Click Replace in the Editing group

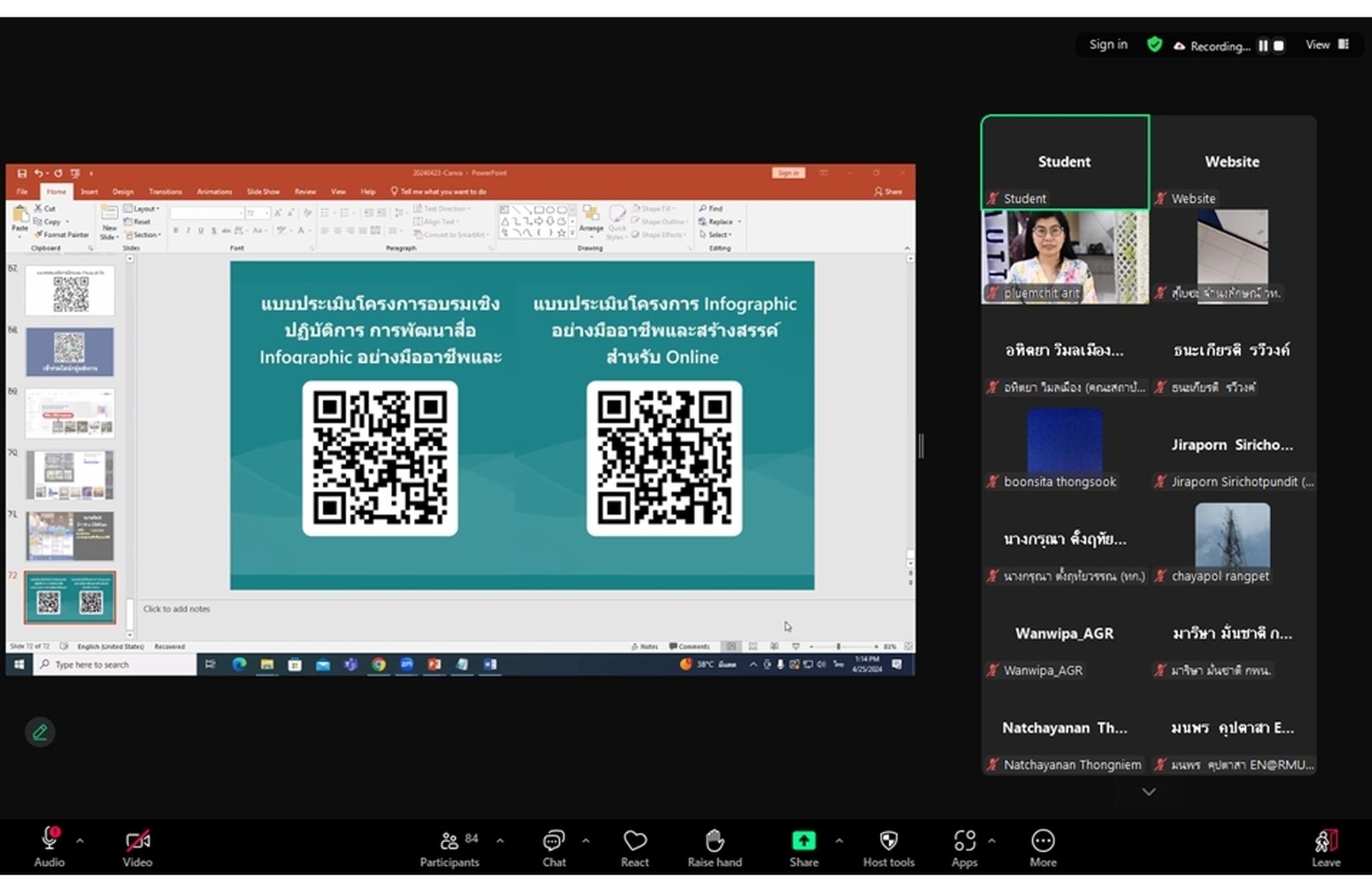[715, 222]
